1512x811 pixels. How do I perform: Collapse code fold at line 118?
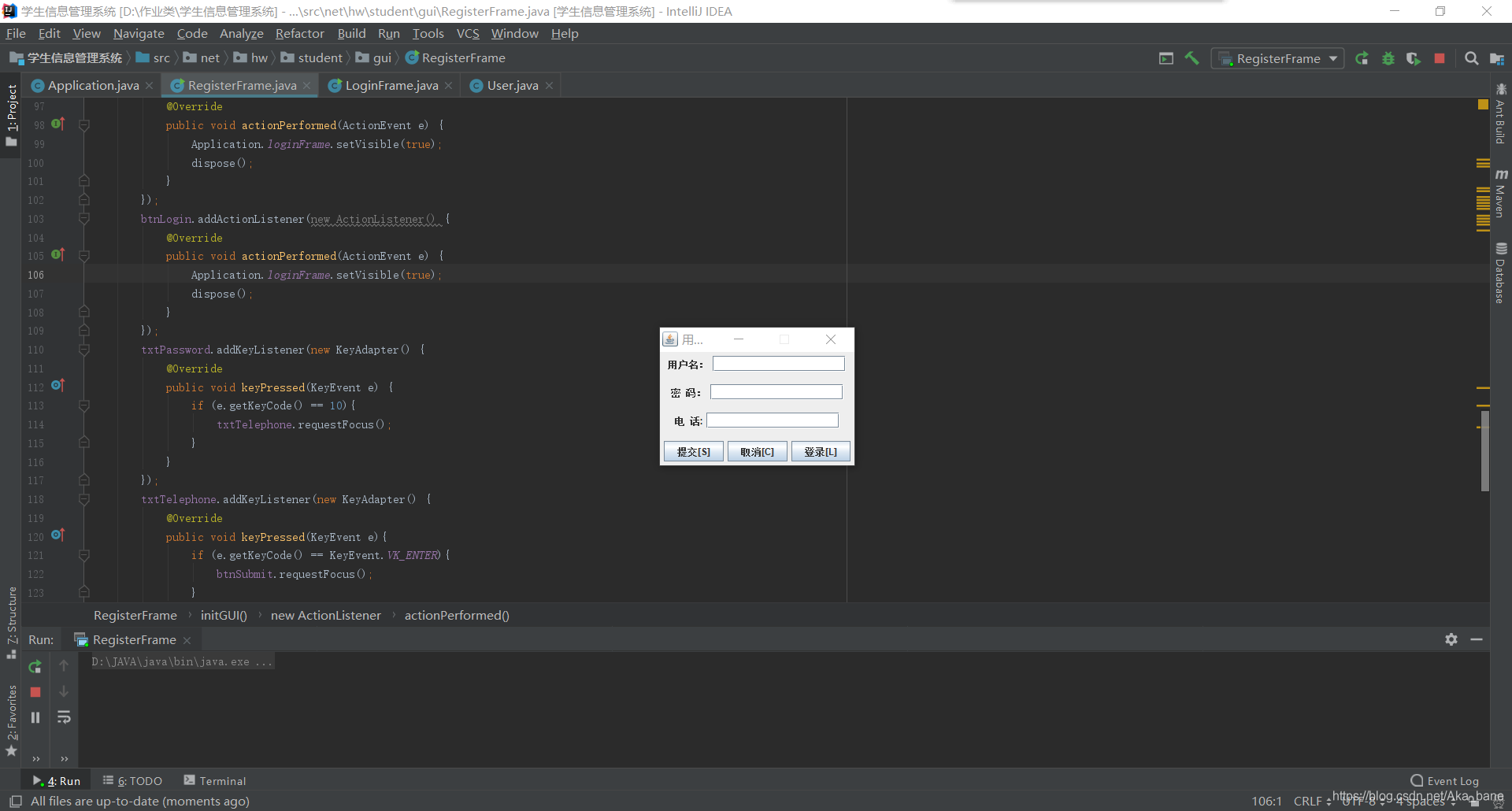84,499
